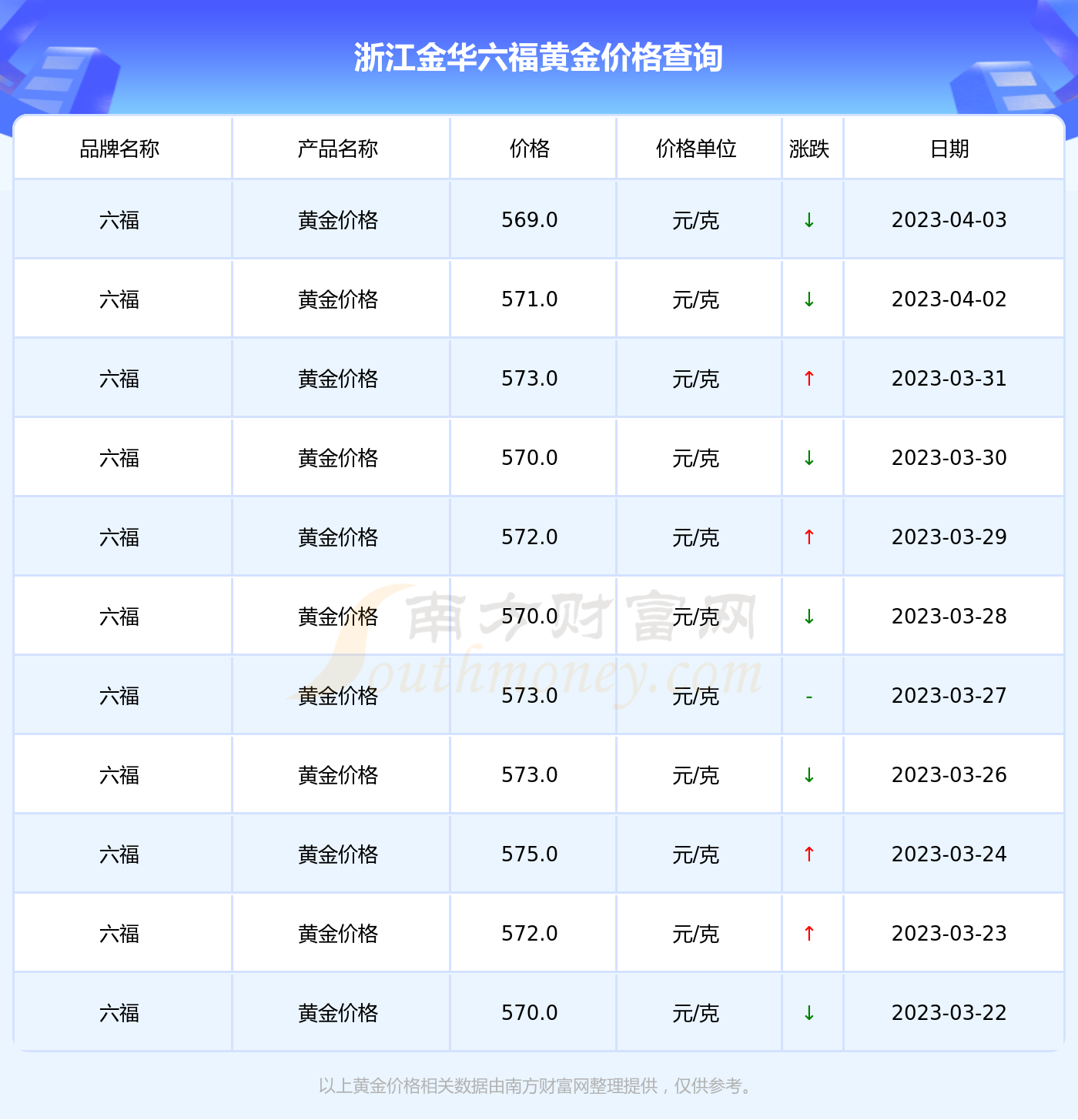This screenshot has width=1078, height=1120.
Task: Select price 573.0 on 2023-03-27
Action: pyautogui.click(x=530, y=696)
